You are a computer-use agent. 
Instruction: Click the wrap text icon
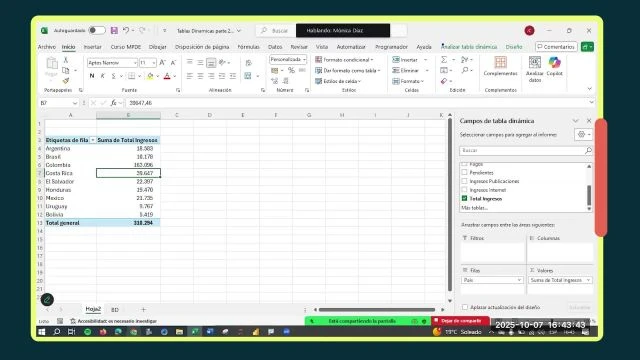tap(248, 62)
